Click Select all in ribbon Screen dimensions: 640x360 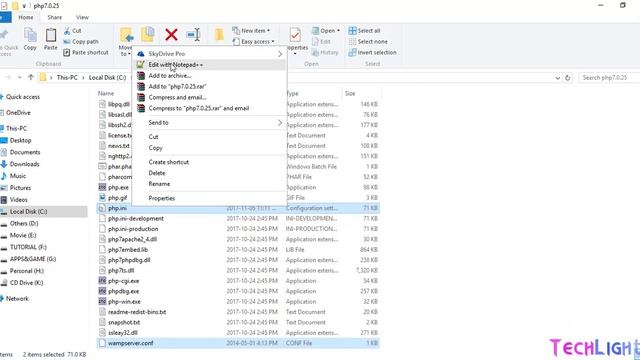[364, 31]
